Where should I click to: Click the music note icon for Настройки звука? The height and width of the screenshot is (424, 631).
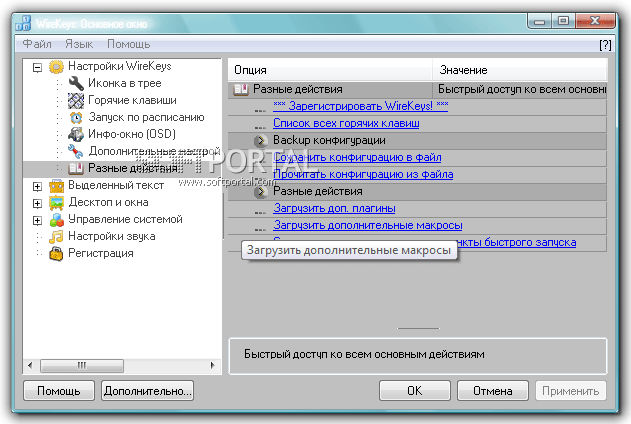[56, 237]
